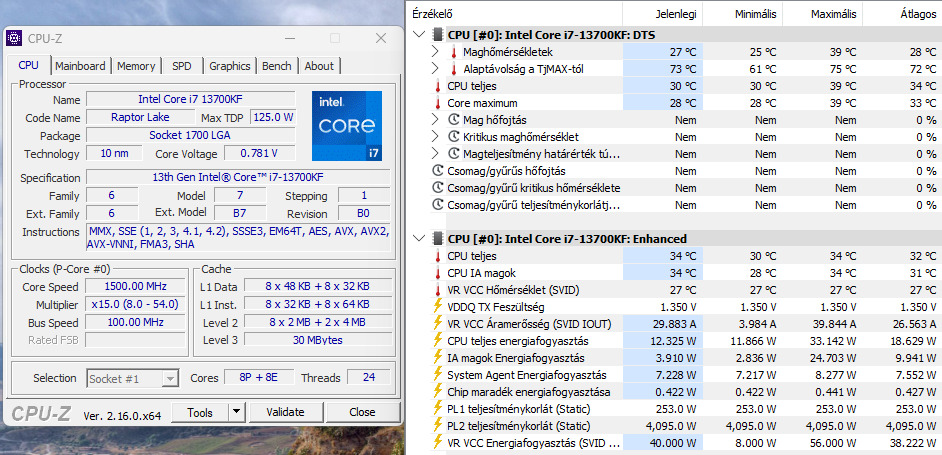Viewport: 942px width, 455px height.
Task: Click lightning icon of System Agent Energiafogyasztás
Action: click(438, 374)
